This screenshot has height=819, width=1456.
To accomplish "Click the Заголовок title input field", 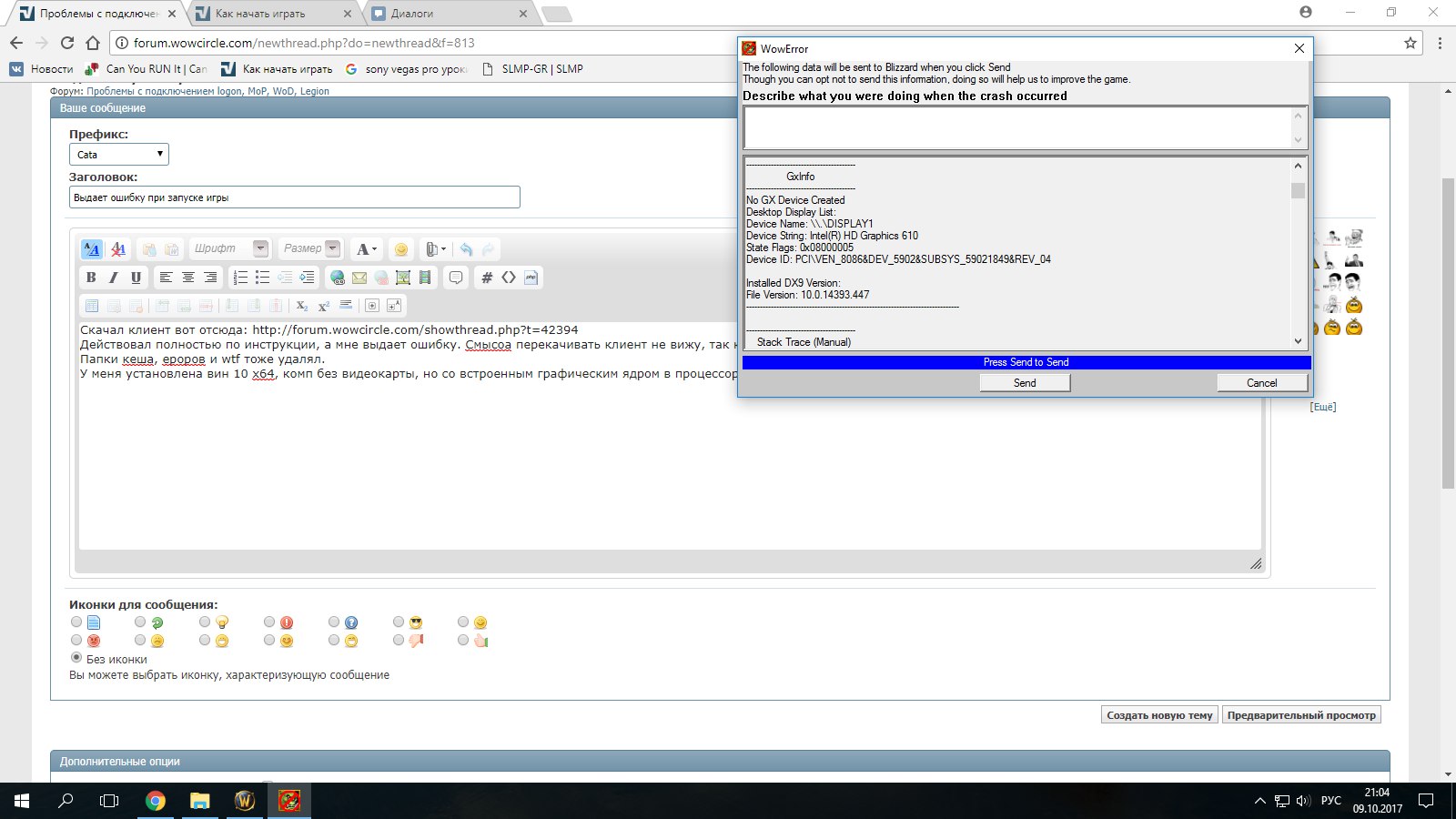I will [294, 197].
